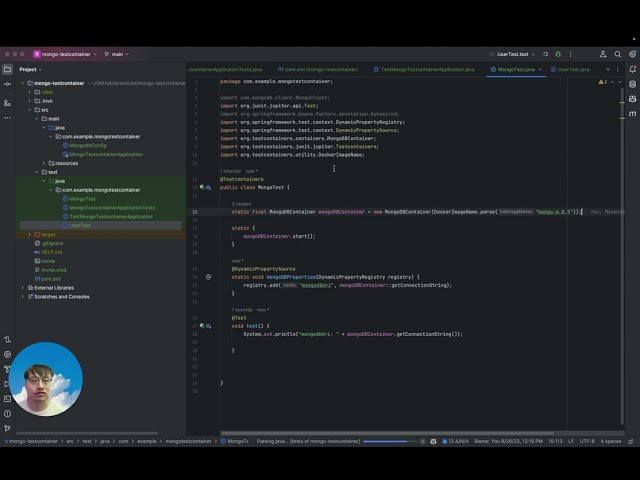Open the mongo-testcontainer project dropdown
The image size is (640, 480).
[x=65, y=54]
